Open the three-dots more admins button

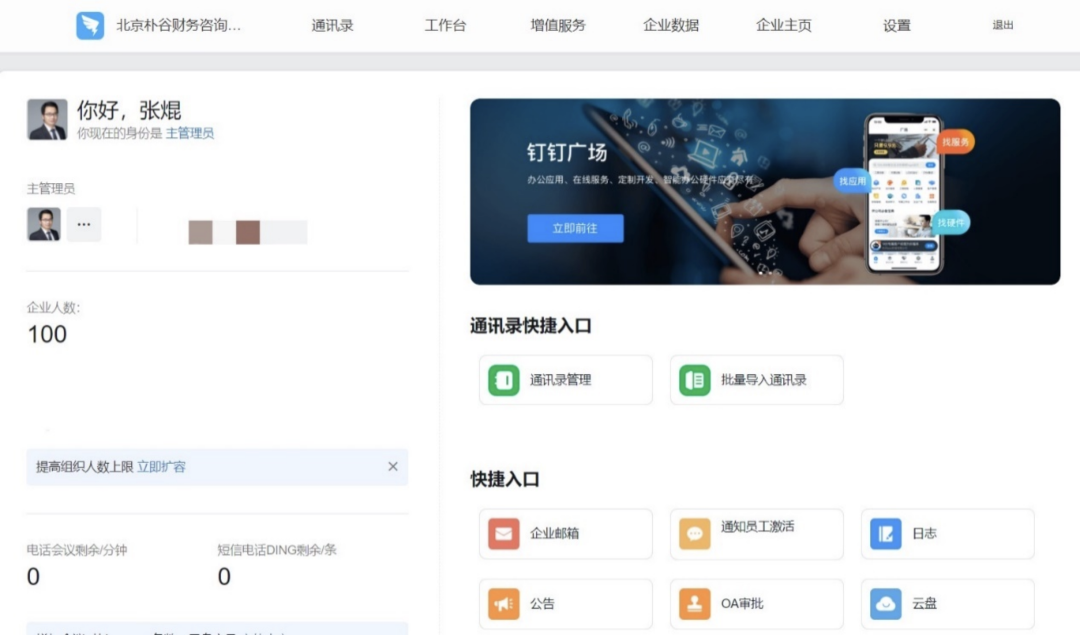[x=84, y=225]
